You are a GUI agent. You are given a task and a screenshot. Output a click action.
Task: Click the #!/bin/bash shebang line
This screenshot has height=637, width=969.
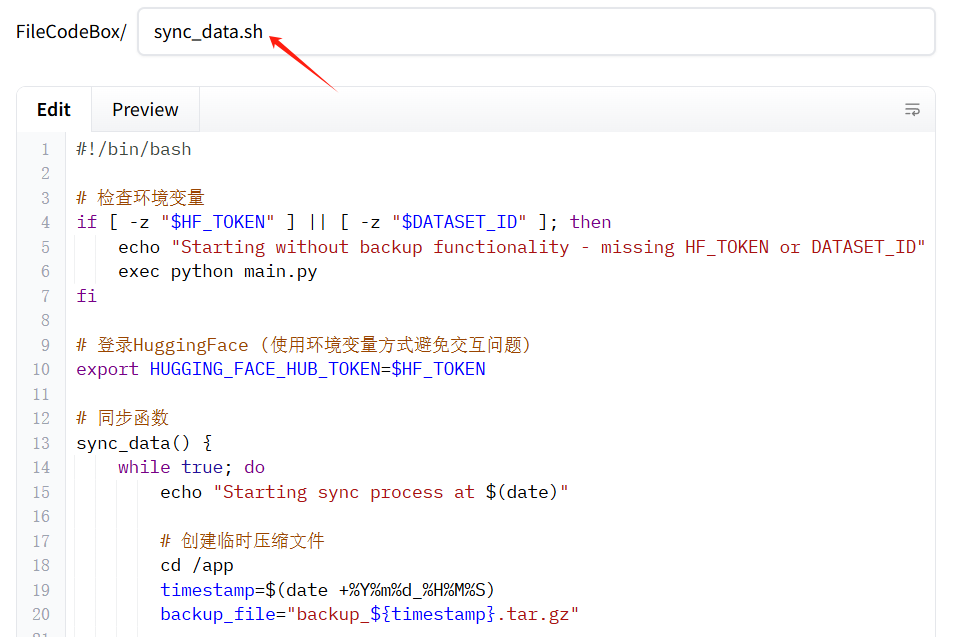tap(134, 149)
